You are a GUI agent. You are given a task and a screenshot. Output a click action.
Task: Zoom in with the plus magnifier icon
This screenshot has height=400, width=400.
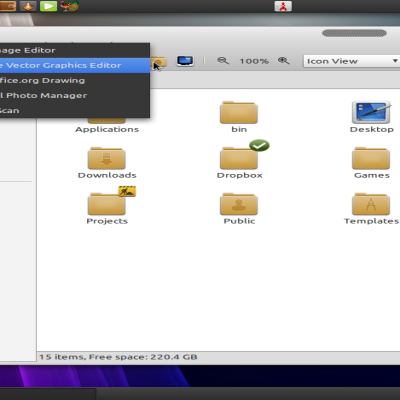[284, 61]
